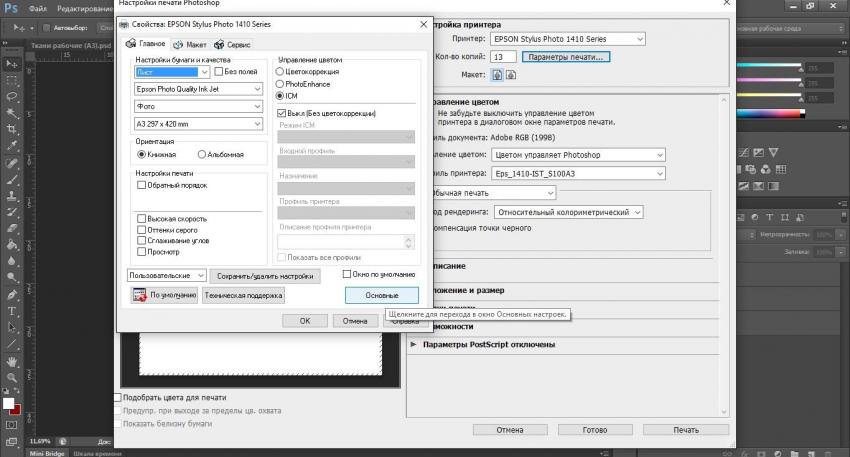The height and width of the screenshot is (457, 850).
Task: Open the A3 297 x 420 mm paper size dropdown
Action: [200, 122]
